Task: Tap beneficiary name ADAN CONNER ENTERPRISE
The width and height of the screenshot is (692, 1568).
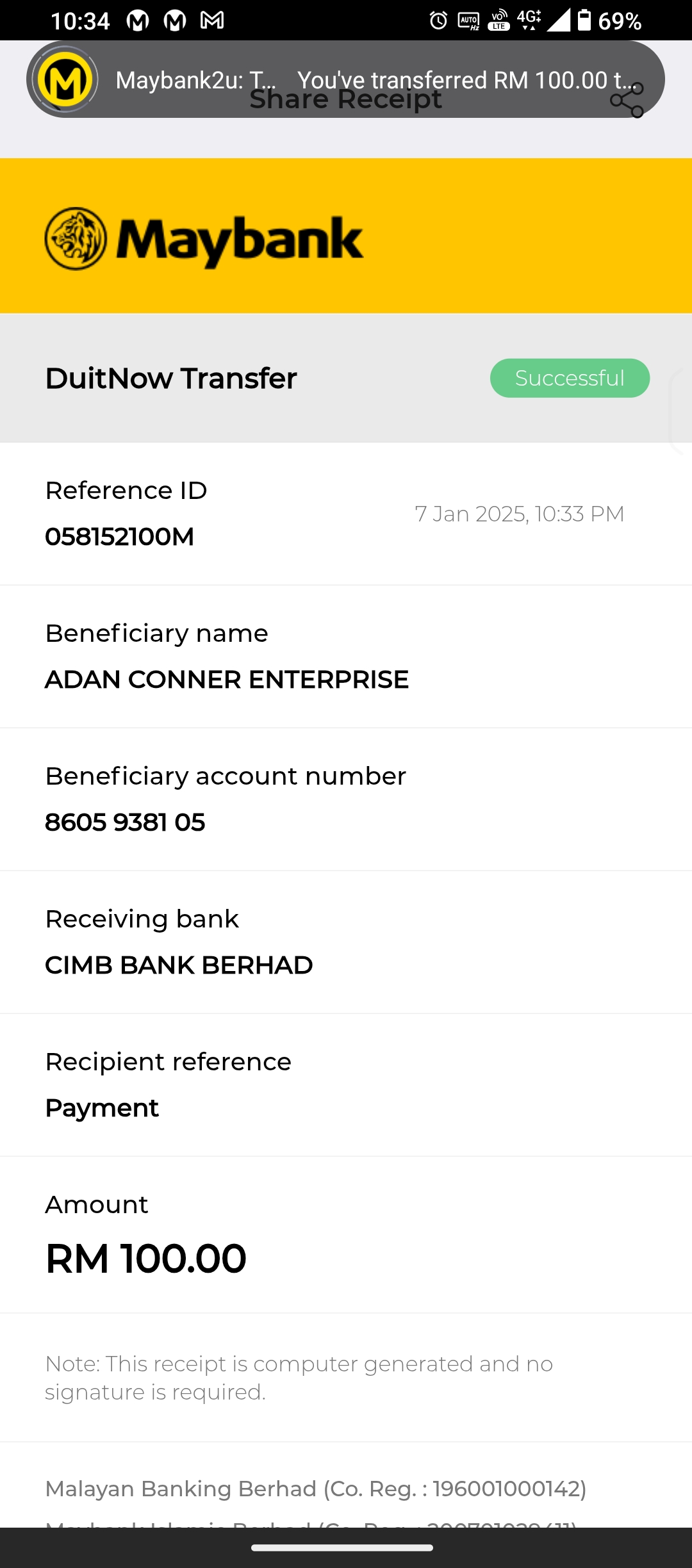Action: (x=227, y=680)
